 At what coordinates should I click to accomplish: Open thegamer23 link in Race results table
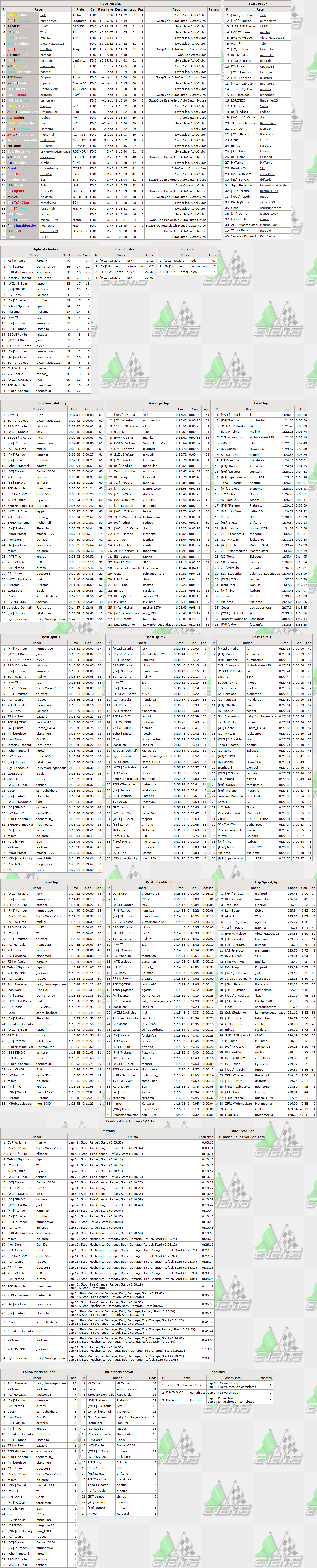pyautogui.click(x=49, y=231)
